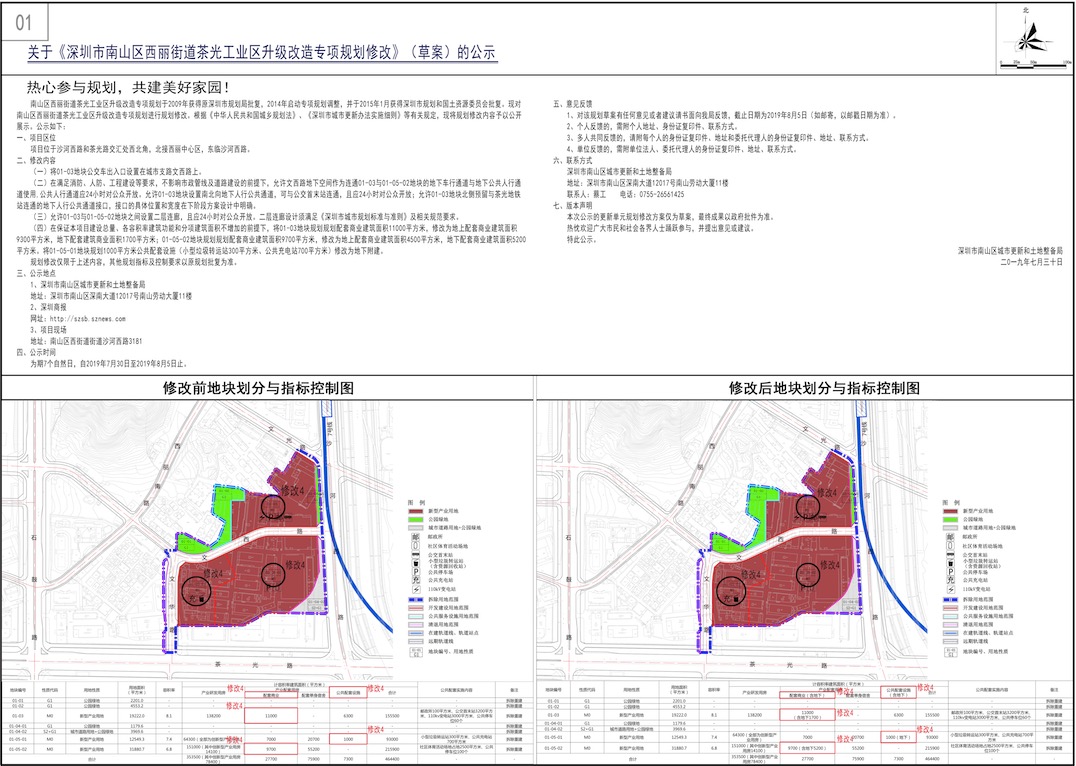
Task: Click the '11000' cell in 修改前 table
Action: tap(271, 715)
